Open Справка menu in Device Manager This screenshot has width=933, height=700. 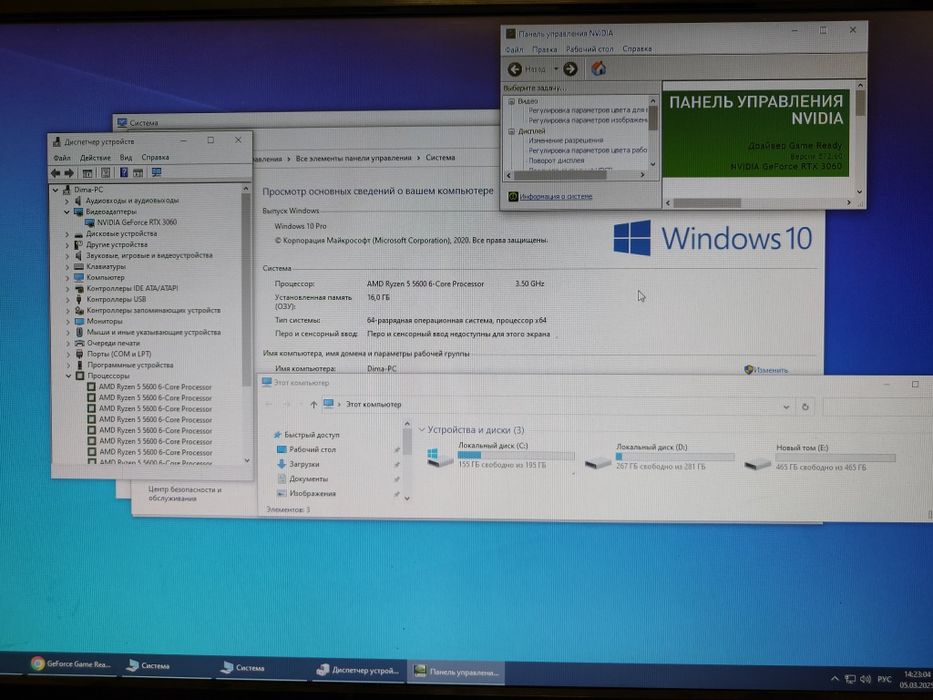(155, 157)
